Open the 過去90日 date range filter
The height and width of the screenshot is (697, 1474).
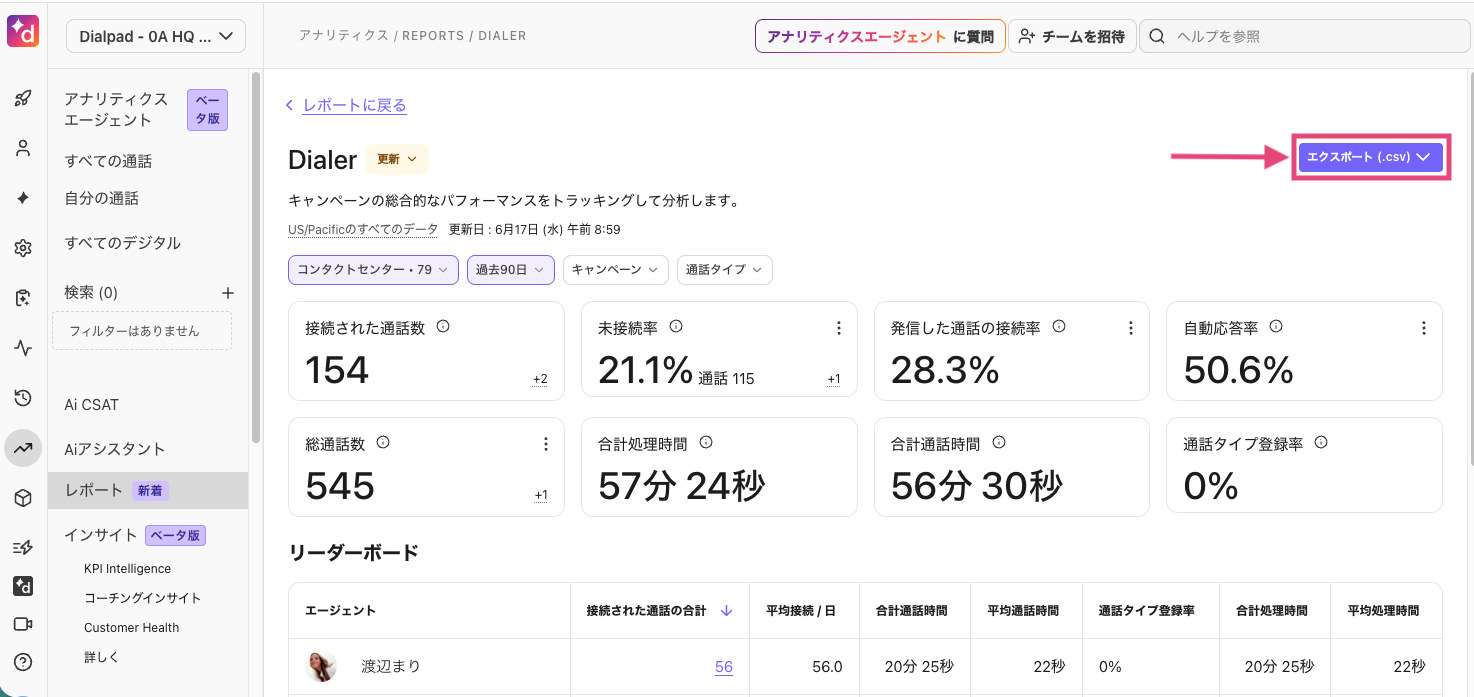click(510, 270)
